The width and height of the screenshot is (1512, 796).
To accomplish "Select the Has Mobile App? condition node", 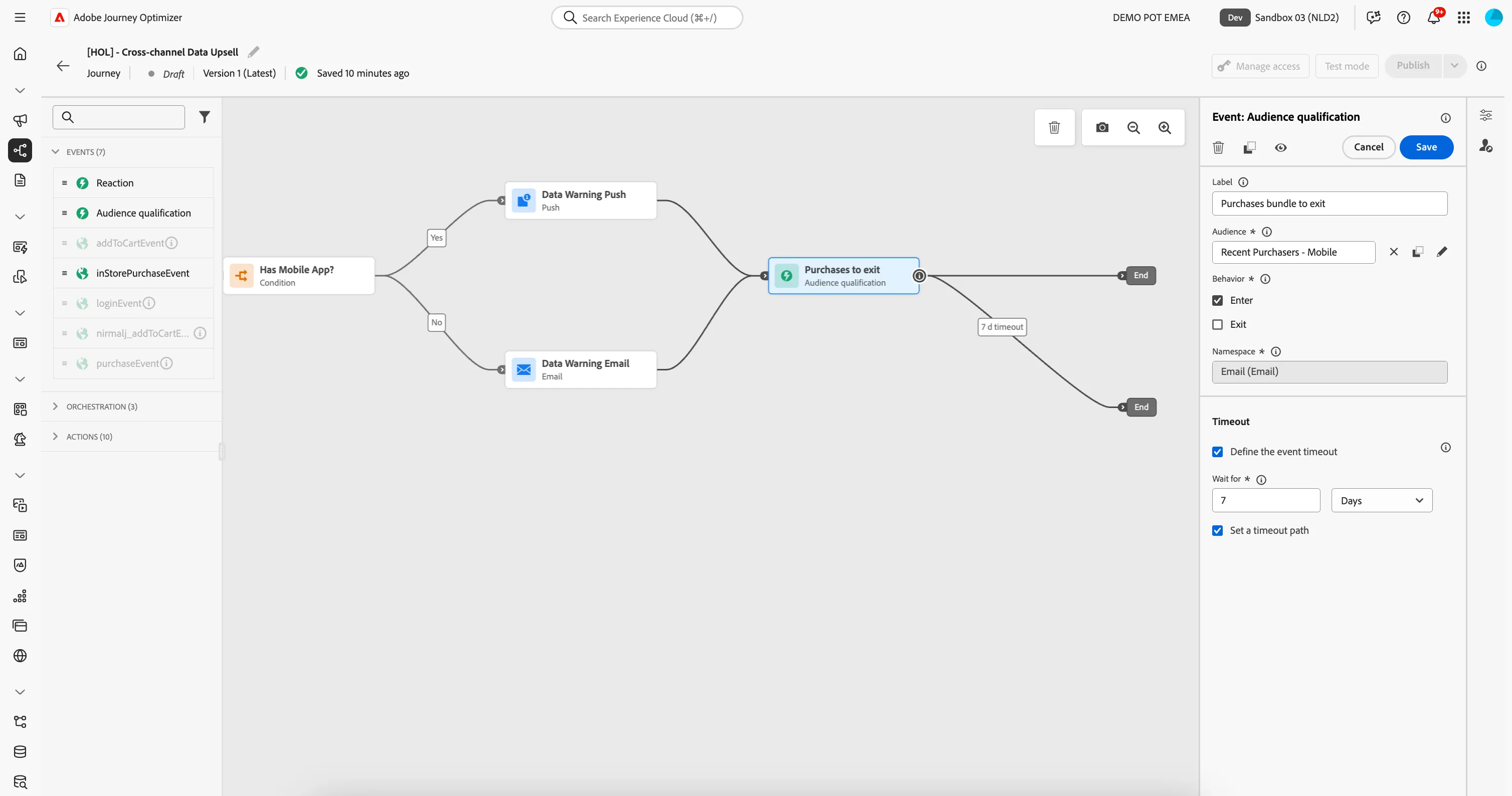I will pyautogui.click(x=299, y=276).
